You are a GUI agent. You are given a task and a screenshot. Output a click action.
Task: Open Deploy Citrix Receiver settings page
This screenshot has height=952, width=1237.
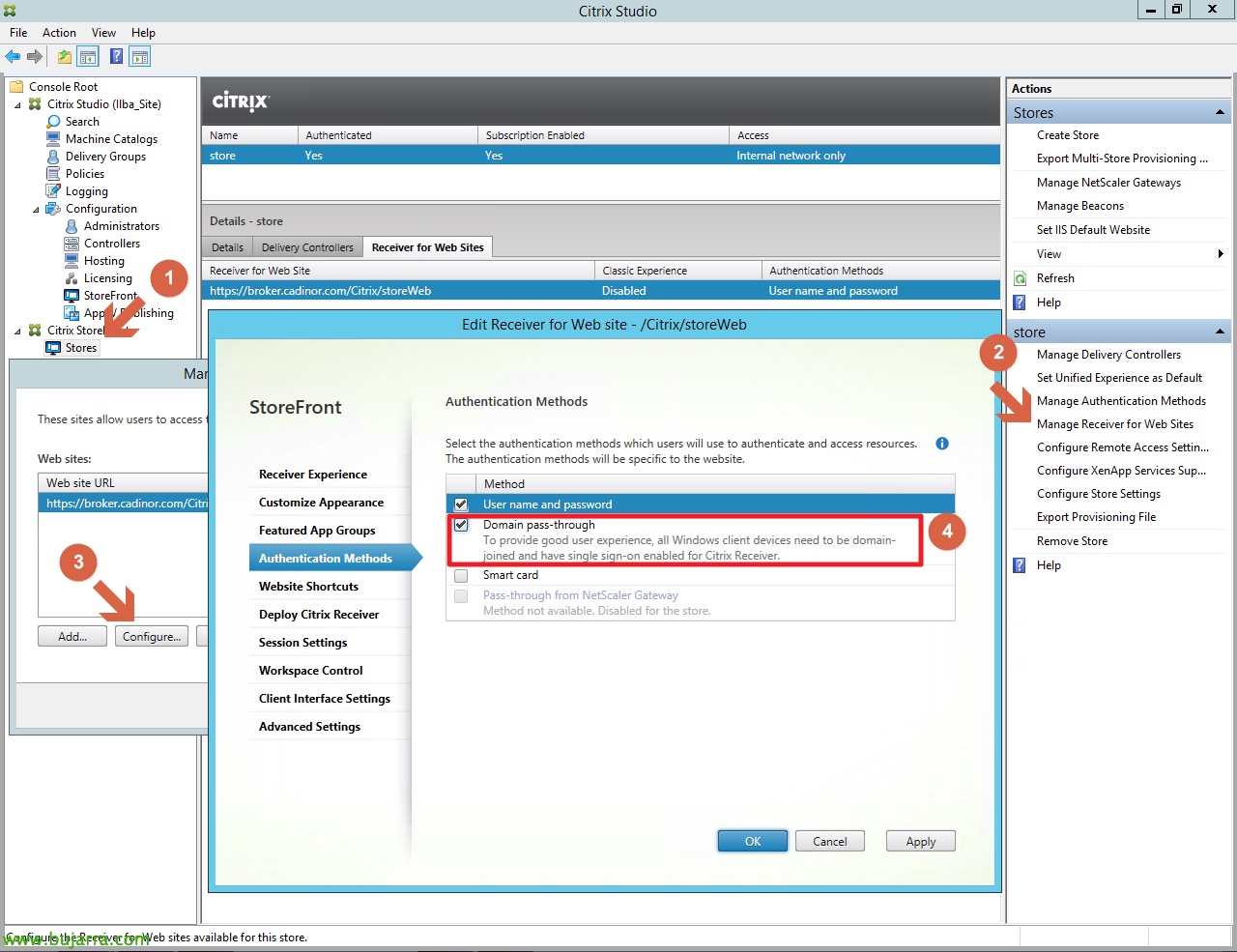319,615
